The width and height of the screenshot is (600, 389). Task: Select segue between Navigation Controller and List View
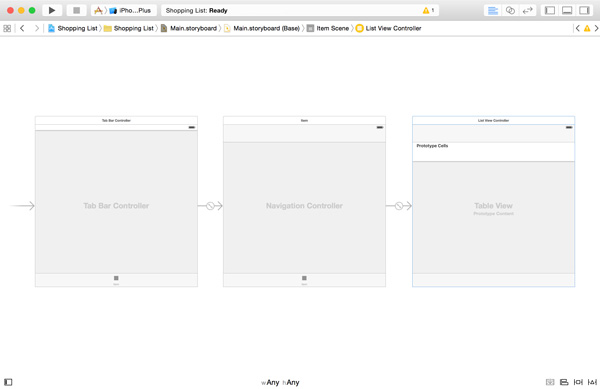(399, 206)
